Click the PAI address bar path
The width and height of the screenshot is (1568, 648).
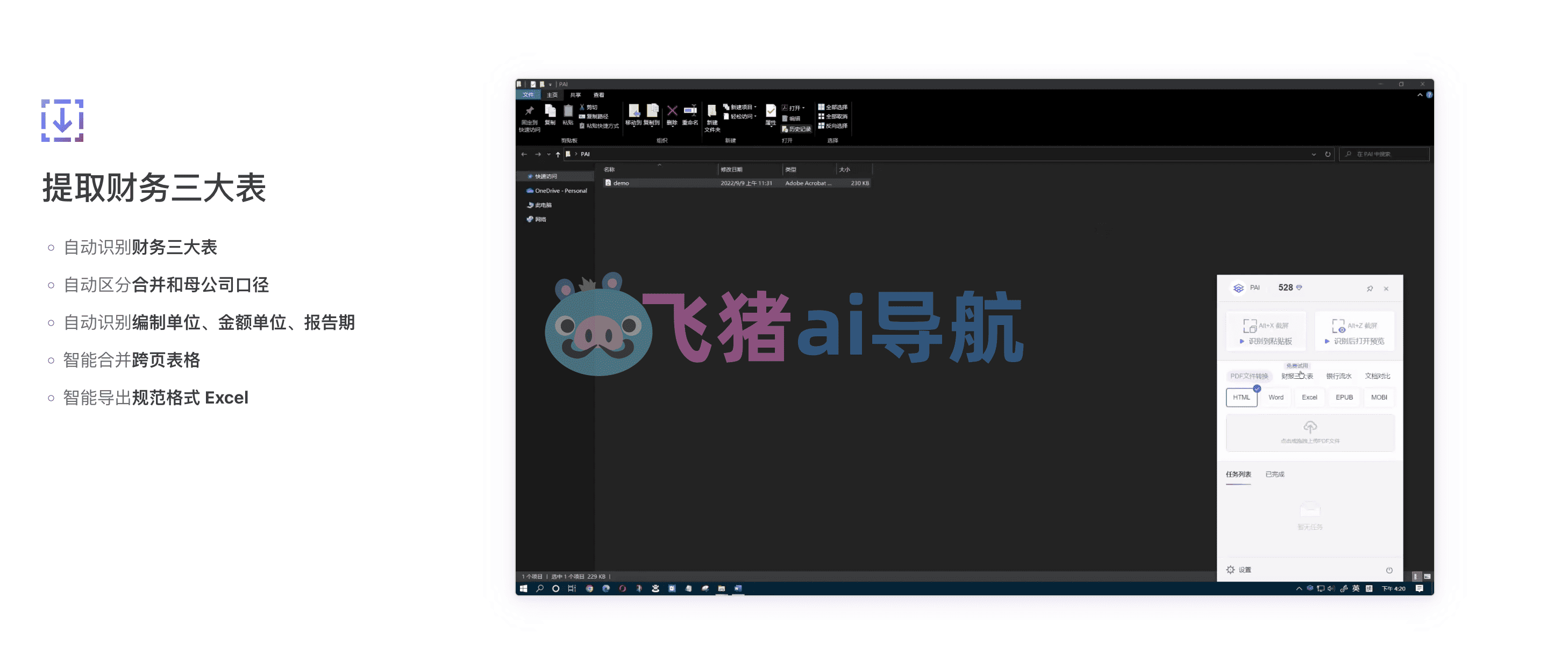point(585,154)
